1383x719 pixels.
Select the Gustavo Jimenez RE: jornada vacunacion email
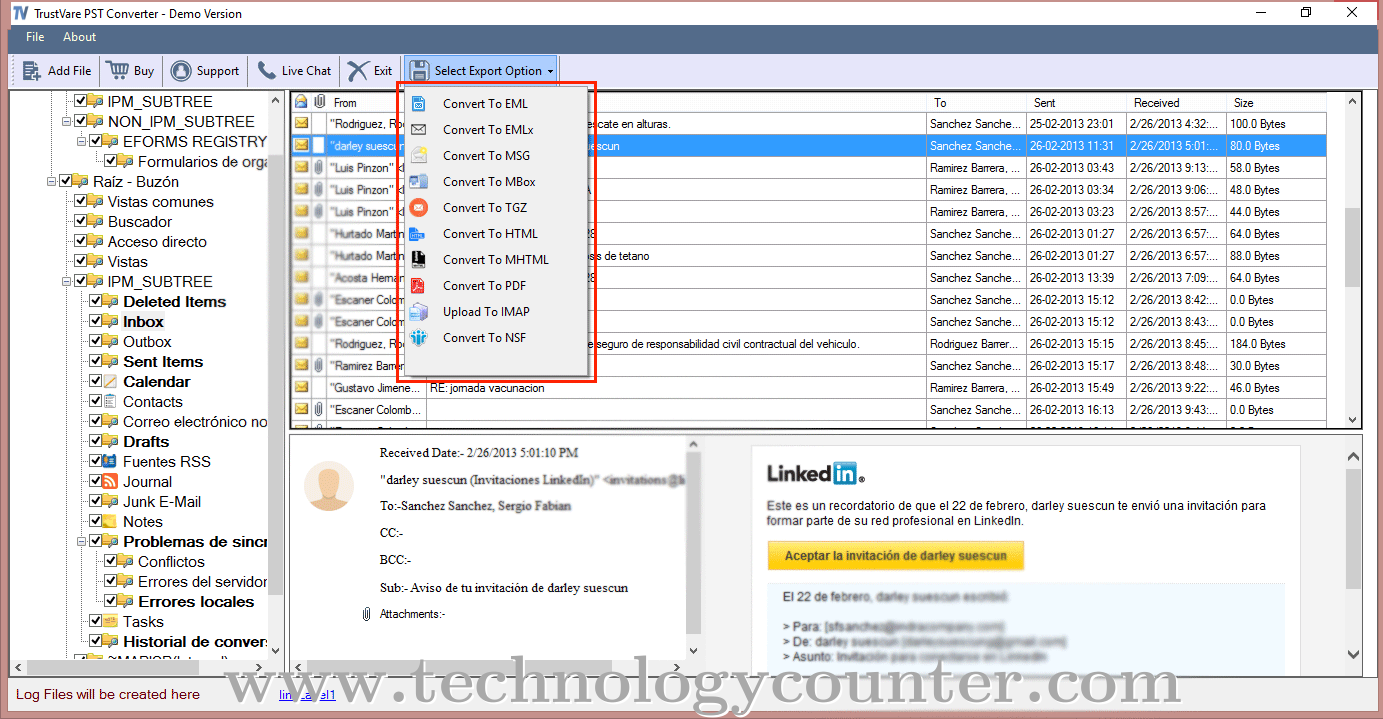point(810,387)
